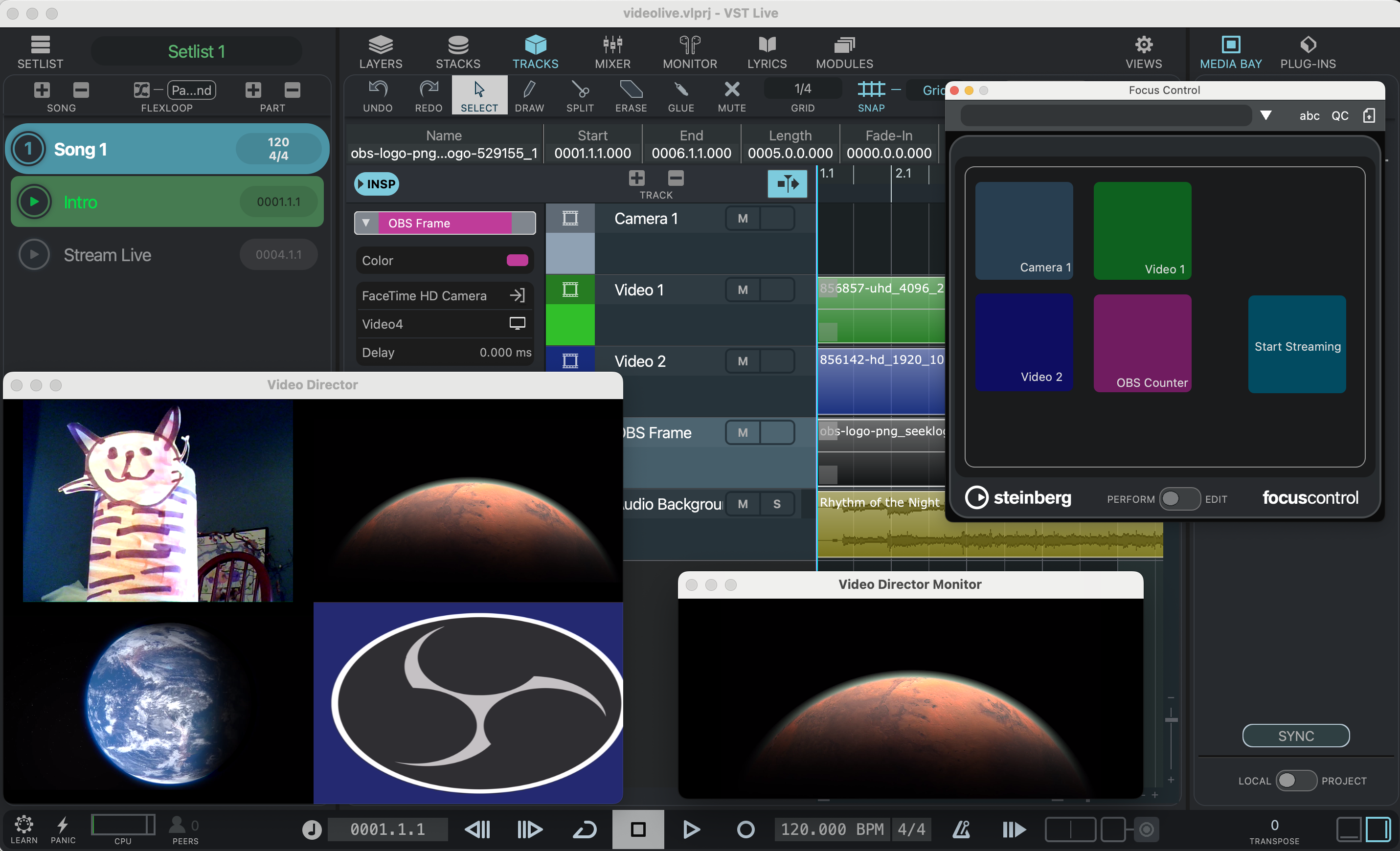Remove part with the minus icon

click(x=293, y=90)
